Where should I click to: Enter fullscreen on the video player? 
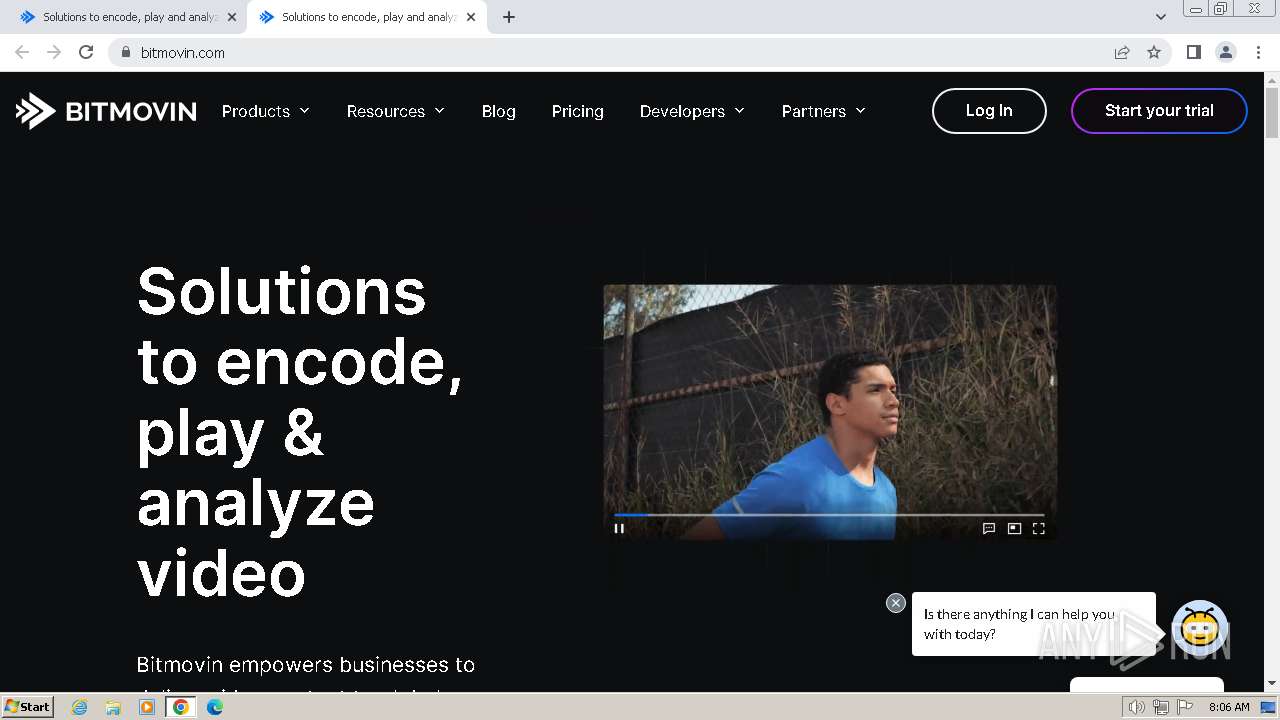[1039, 529]
